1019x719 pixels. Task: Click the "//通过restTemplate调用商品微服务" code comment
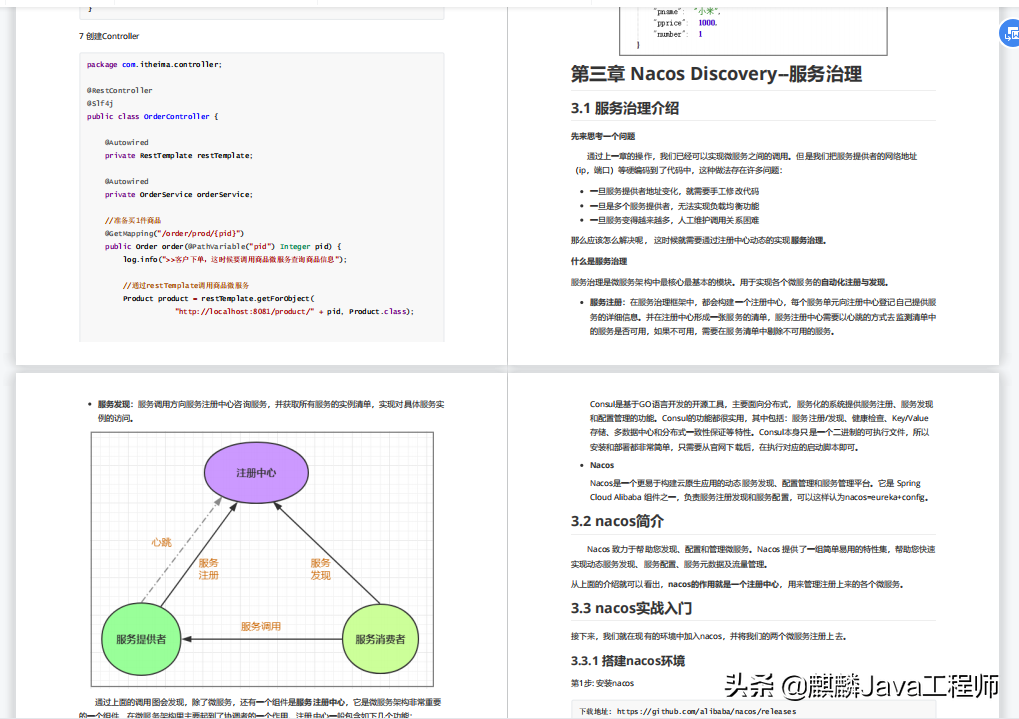point(186,285)
